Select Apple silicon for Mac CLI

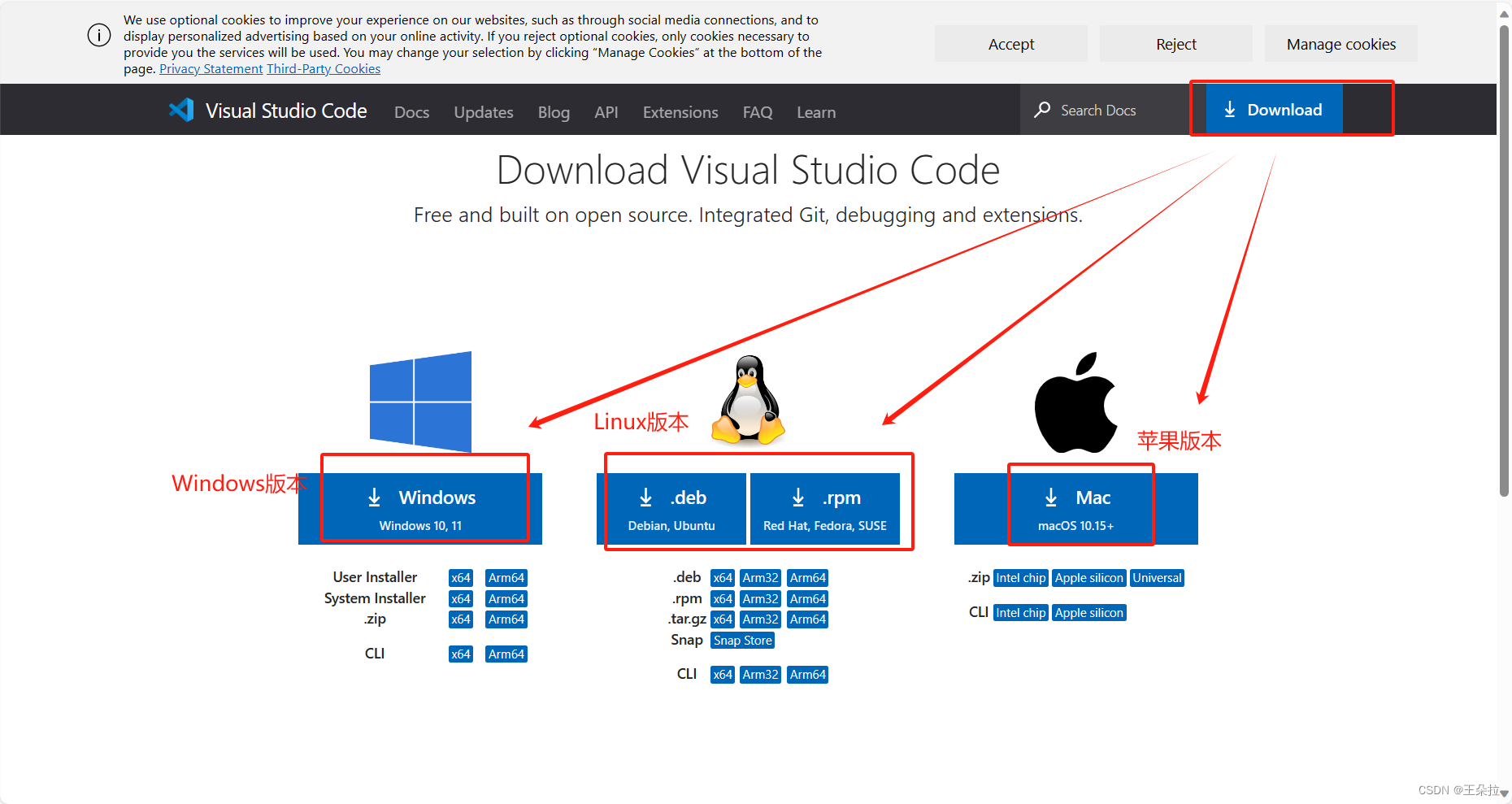tap(1089, 613)
